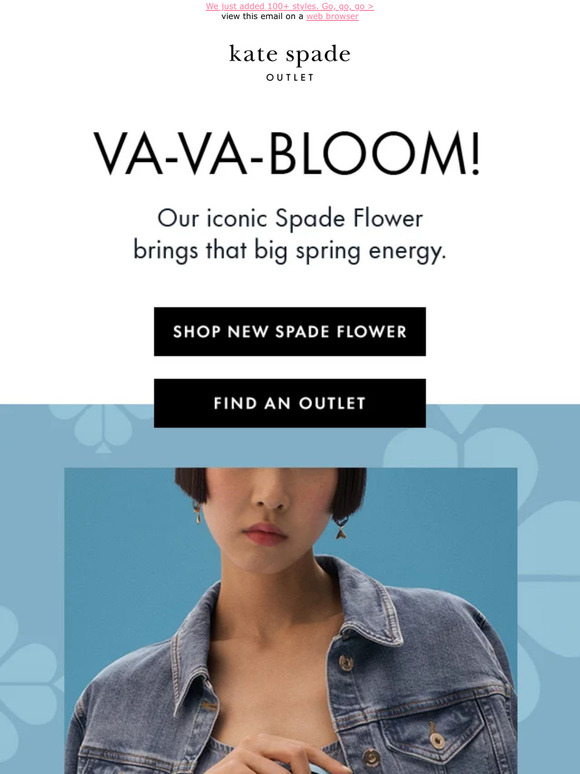Click the denim jacket chest pocket button
The width and height of the screenshot is (580, 774).
tap(436, 739)
